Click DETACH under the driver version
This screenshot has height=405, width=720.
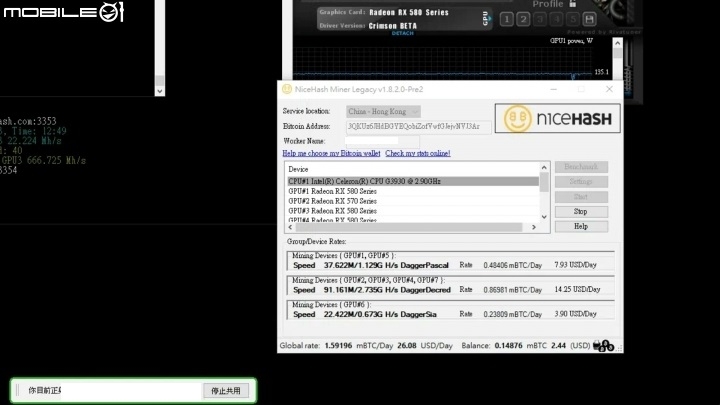[x=403, y=33]
